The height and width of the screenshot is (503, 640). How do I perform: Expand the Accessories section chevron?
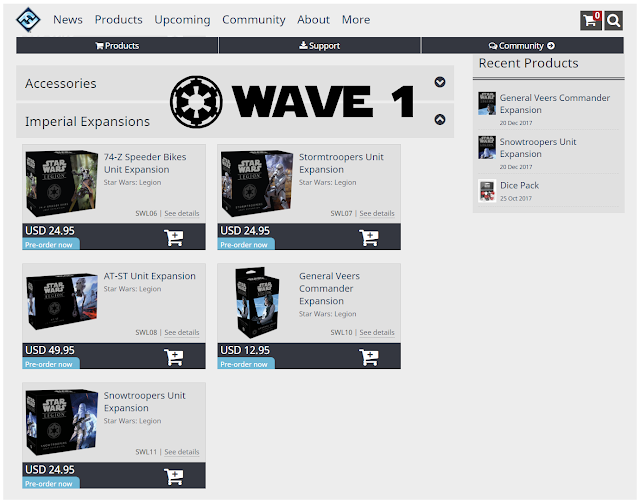point(440,82)
